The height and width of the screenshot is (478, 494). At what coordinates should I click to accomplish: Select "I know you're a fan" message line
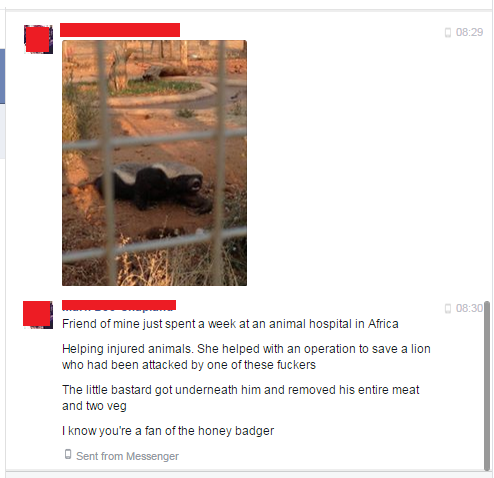pos(168,431)
